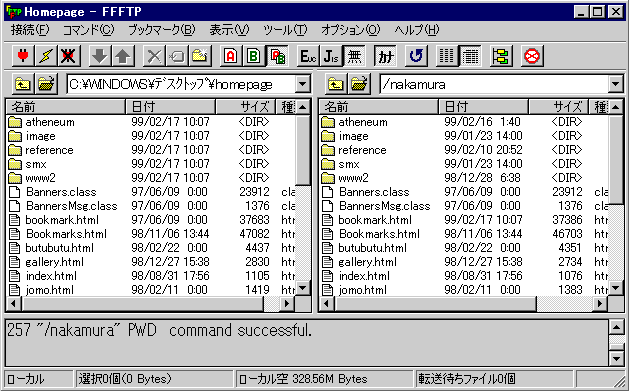Click remote pane horizontal scroll left arrow
The image size is (629, 391).
point(327,304)
